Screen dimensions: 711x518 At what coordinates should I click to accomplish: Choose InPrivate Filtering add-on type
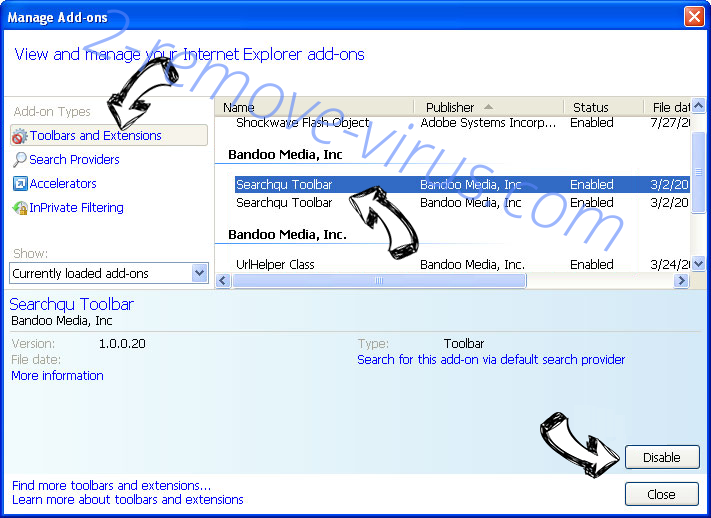[76, 208]
